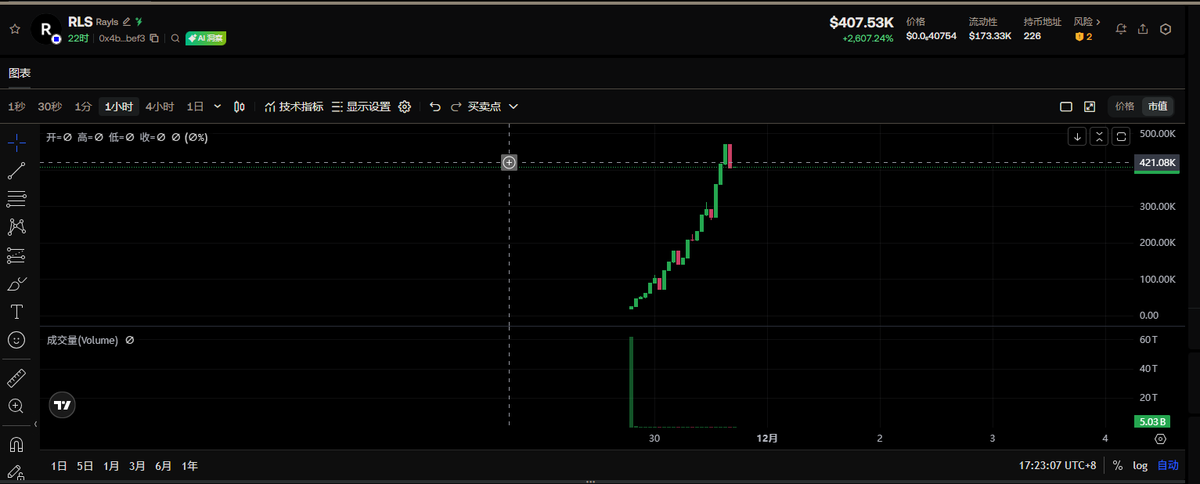Screen dimensions: 1200x484
Task: Set date range to 5日
Action: (85, 466)
